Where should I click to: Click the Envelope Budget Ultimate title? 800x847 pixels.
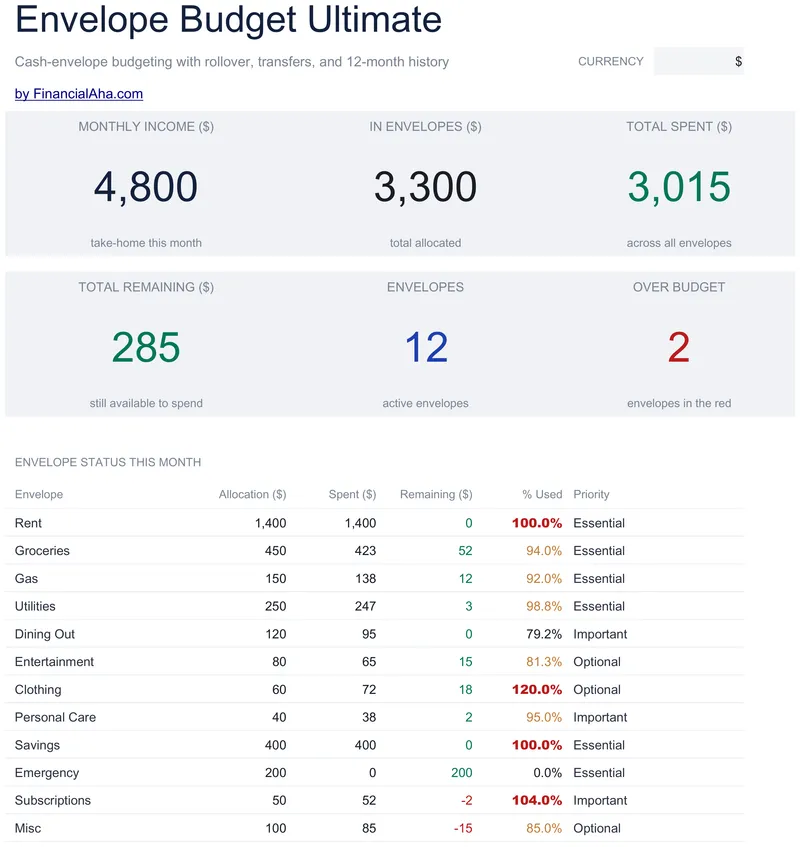[228, 19]
